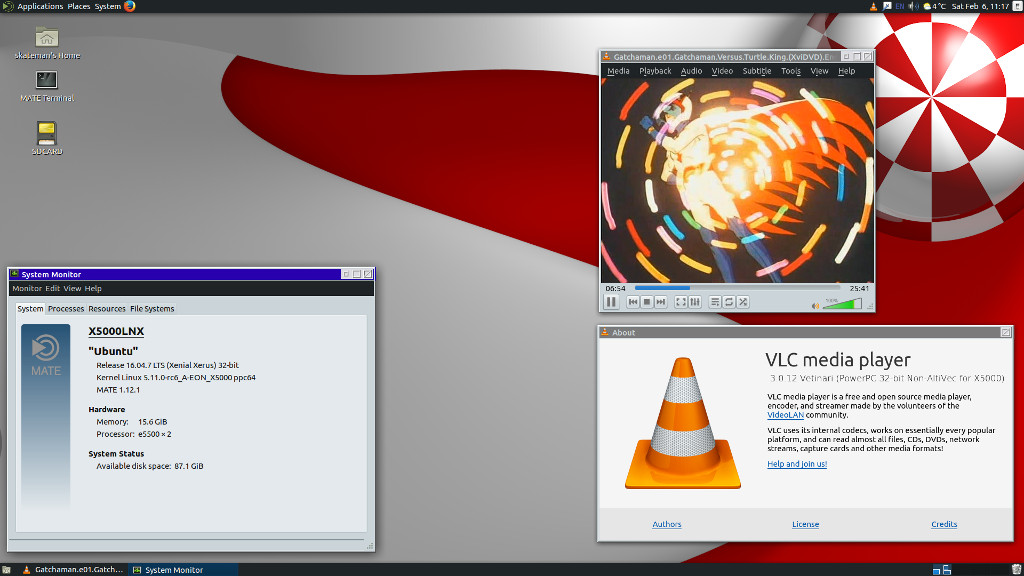Open the VLC Help menu
The height and width of the screenshot is (576, 1024).
(x=846, y=71)
